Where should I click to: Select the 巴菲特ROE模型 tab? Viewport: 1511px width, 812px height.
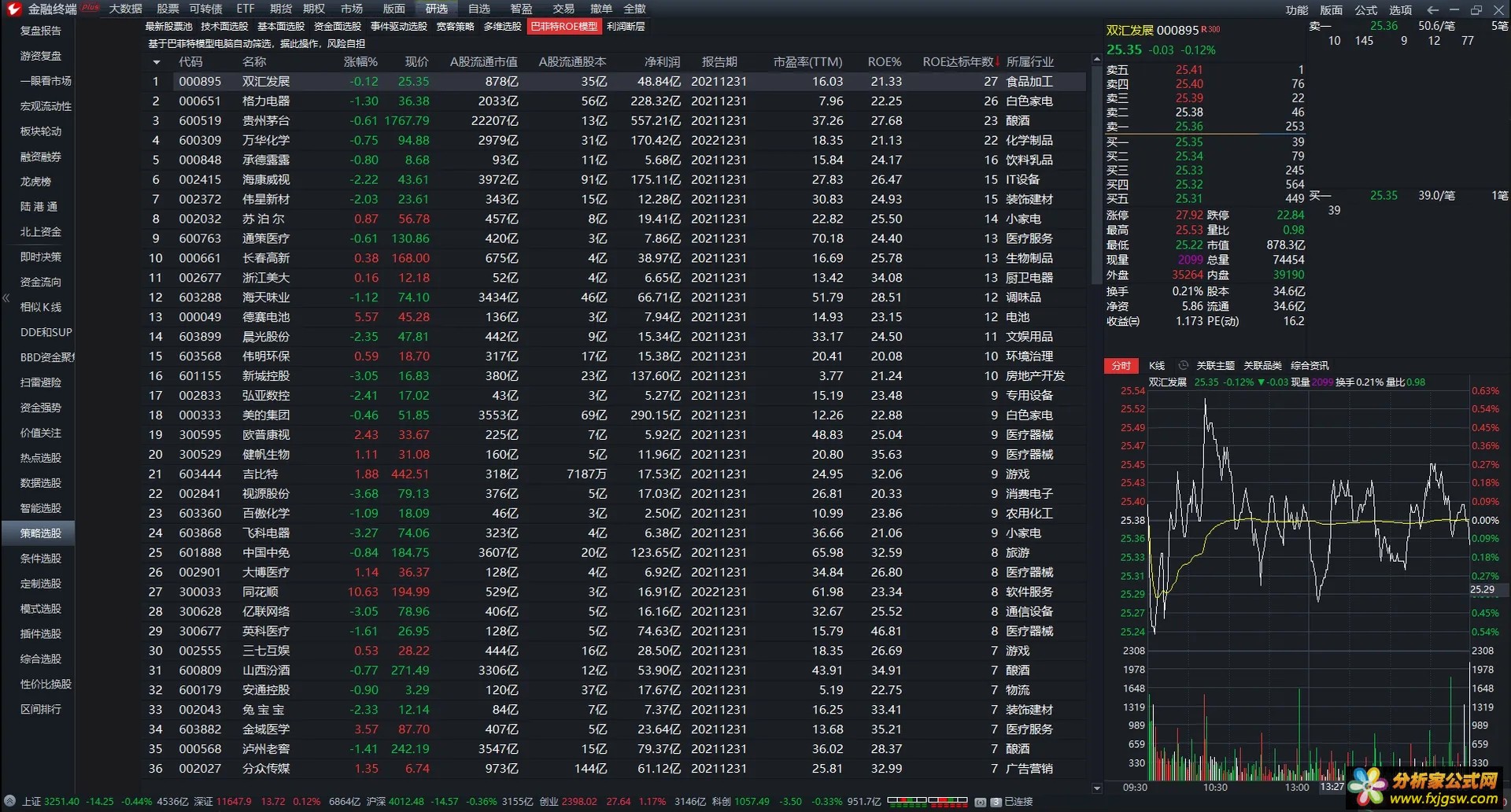coord(564,27)
